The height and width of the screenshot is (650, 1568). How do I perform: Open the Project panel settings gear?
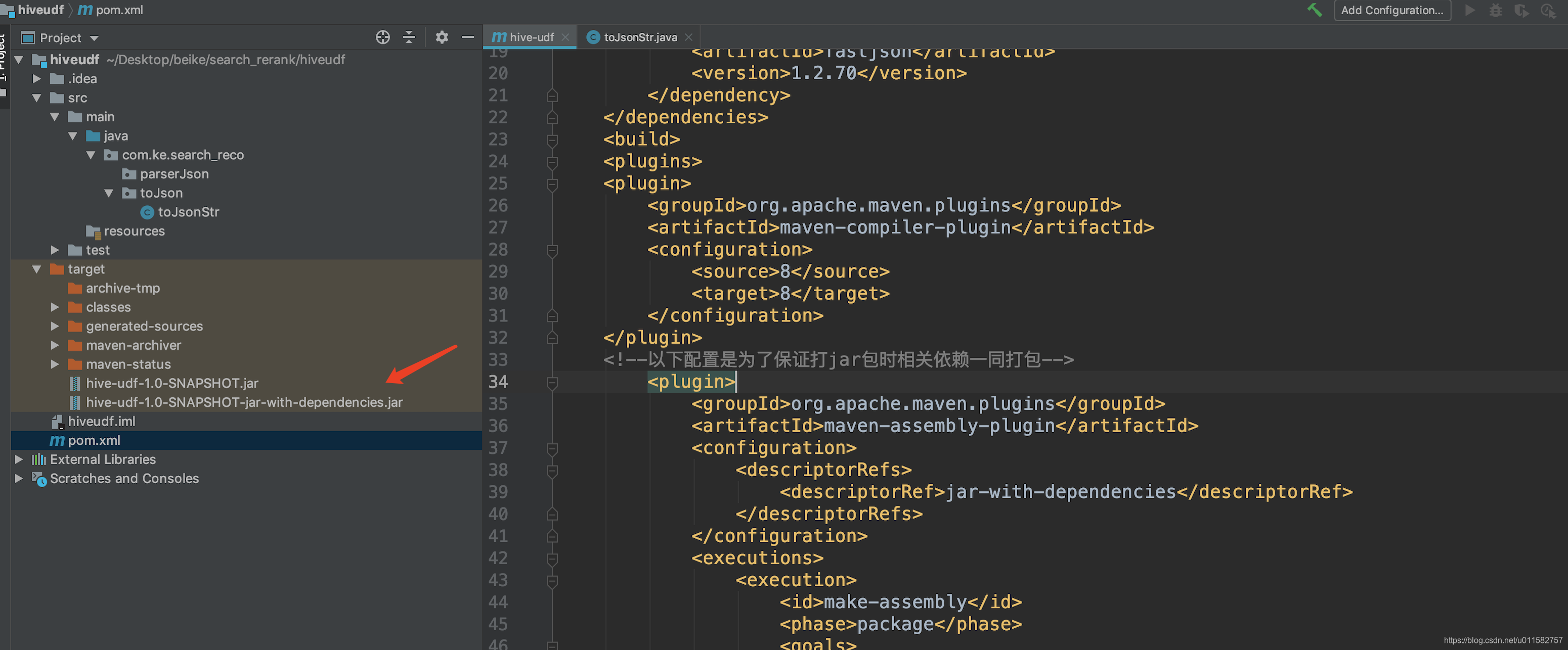click(x=442, y=38)
